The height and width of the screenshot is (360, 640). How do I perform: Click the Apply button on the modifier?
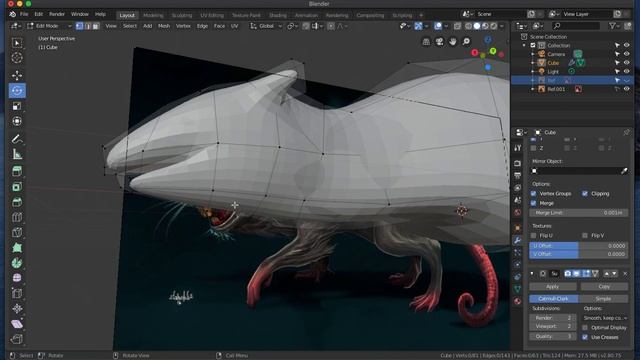point(553,287)
